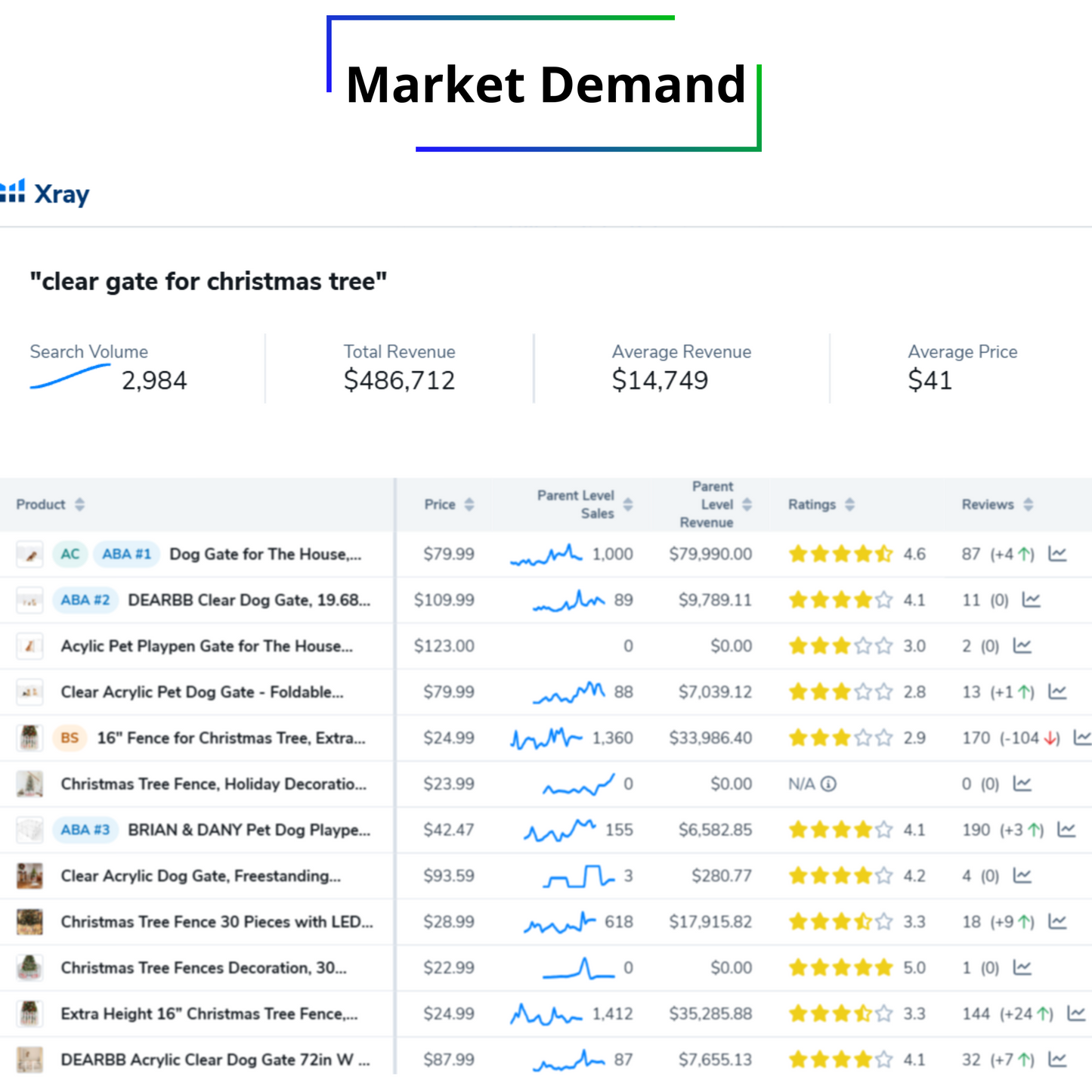This screenshot has width=1092, height=1092.
Task: Click sales sparkline showing 1,412 sales
Action: pyautogui.click(x=546, y=1013)
